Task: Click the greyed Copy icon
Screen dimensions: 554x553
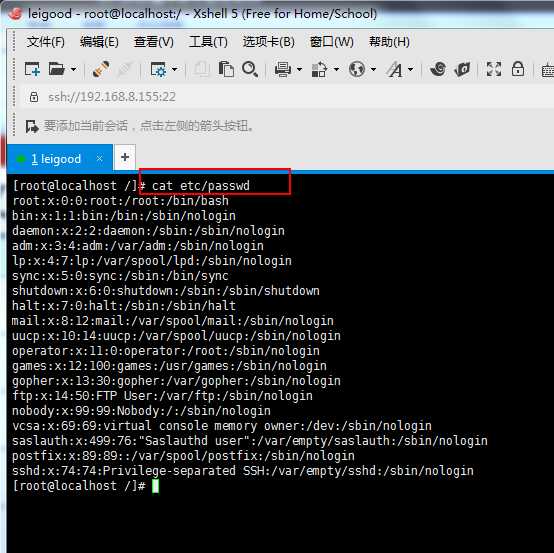Action: (202, 69)
